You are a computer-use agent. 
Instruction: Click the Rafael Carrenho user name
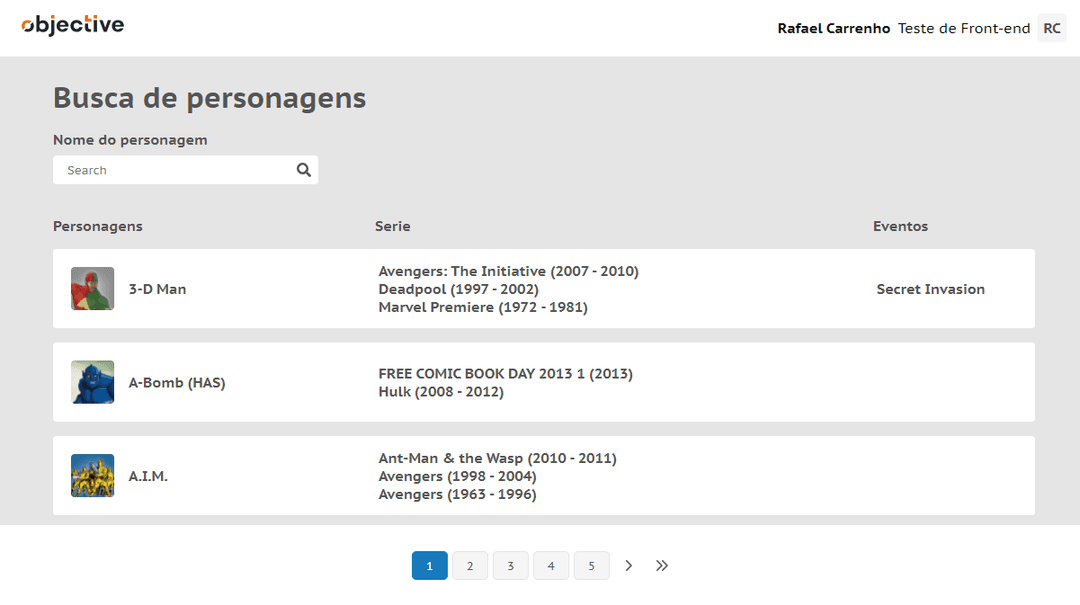pos(833,28)
